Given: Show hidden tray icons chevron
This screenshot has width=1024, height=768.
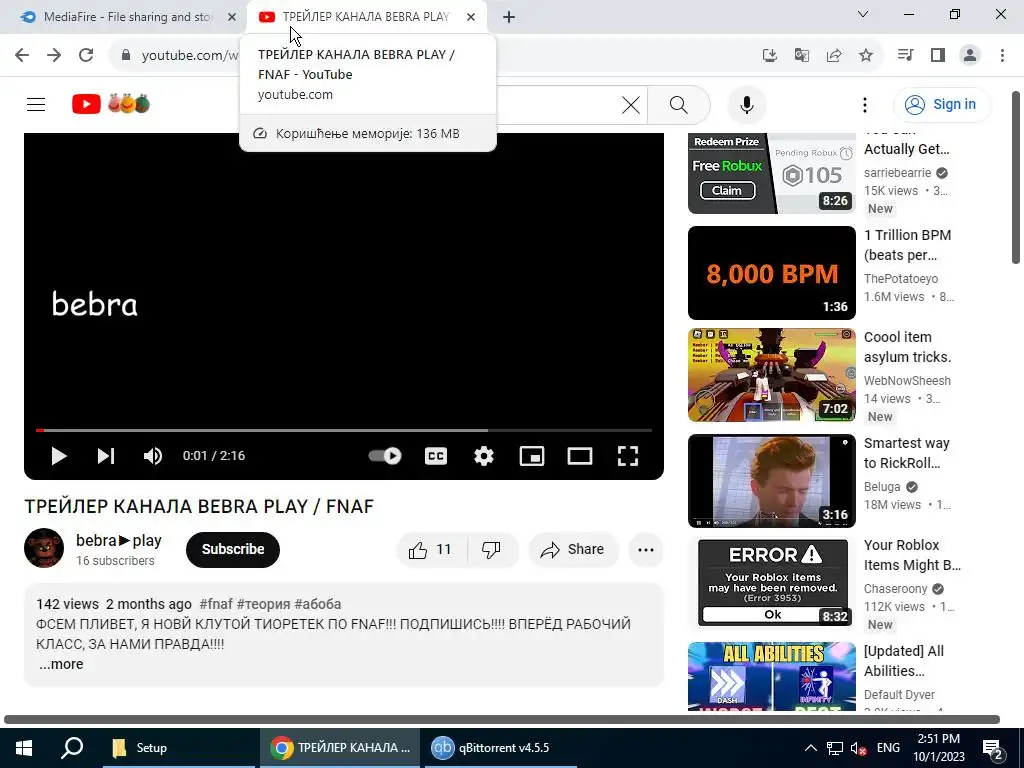Looking at the screenshot, I should 810,748.
